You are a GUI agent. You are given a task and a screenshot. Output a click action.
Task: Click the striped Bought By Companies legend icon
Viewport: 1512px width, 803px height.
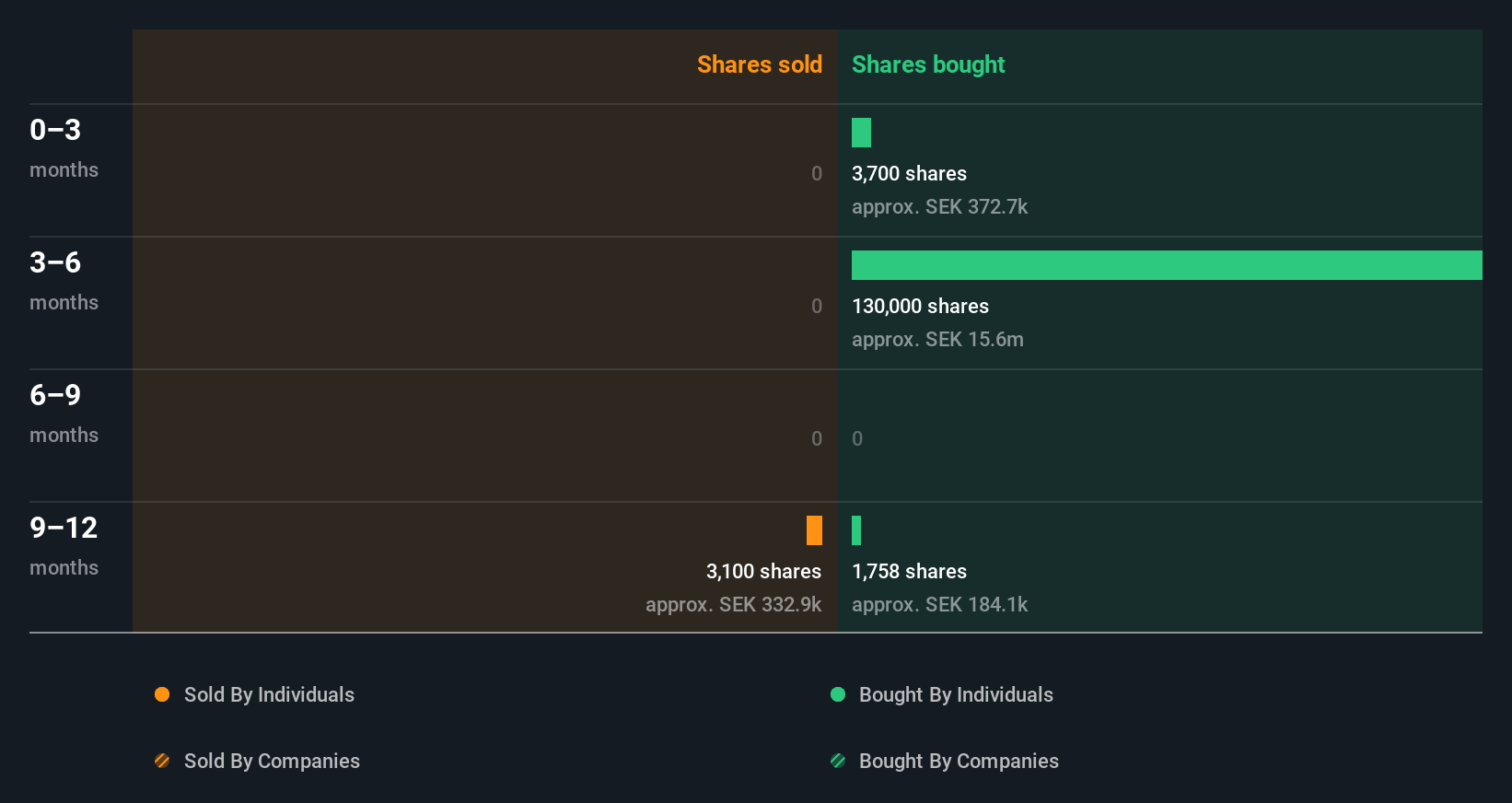[838, 761]
